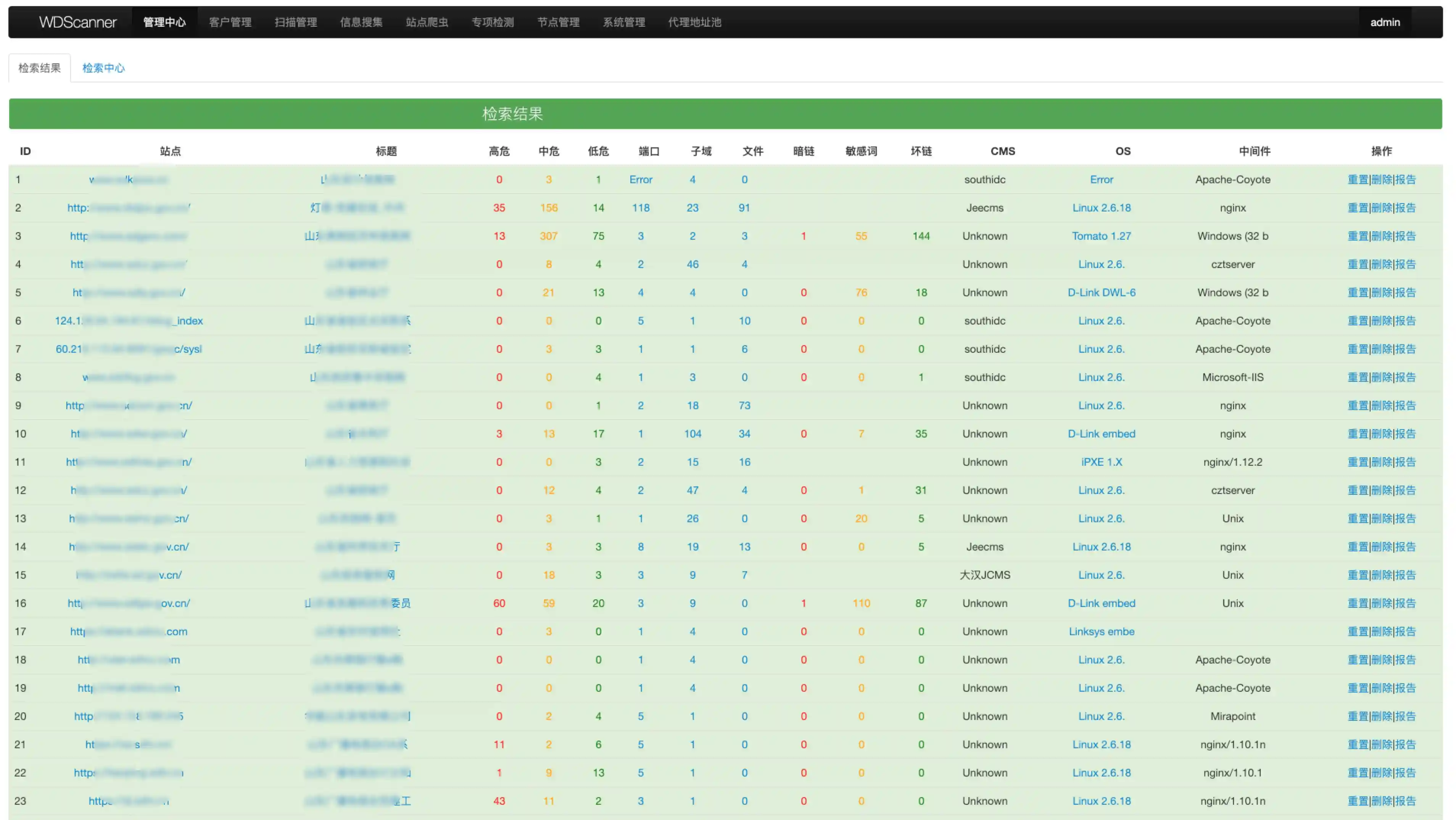The width and height of the screenshot is (1456, 820).
Task: Open the 系统管理 navigation menu
Action: [623, 22]
